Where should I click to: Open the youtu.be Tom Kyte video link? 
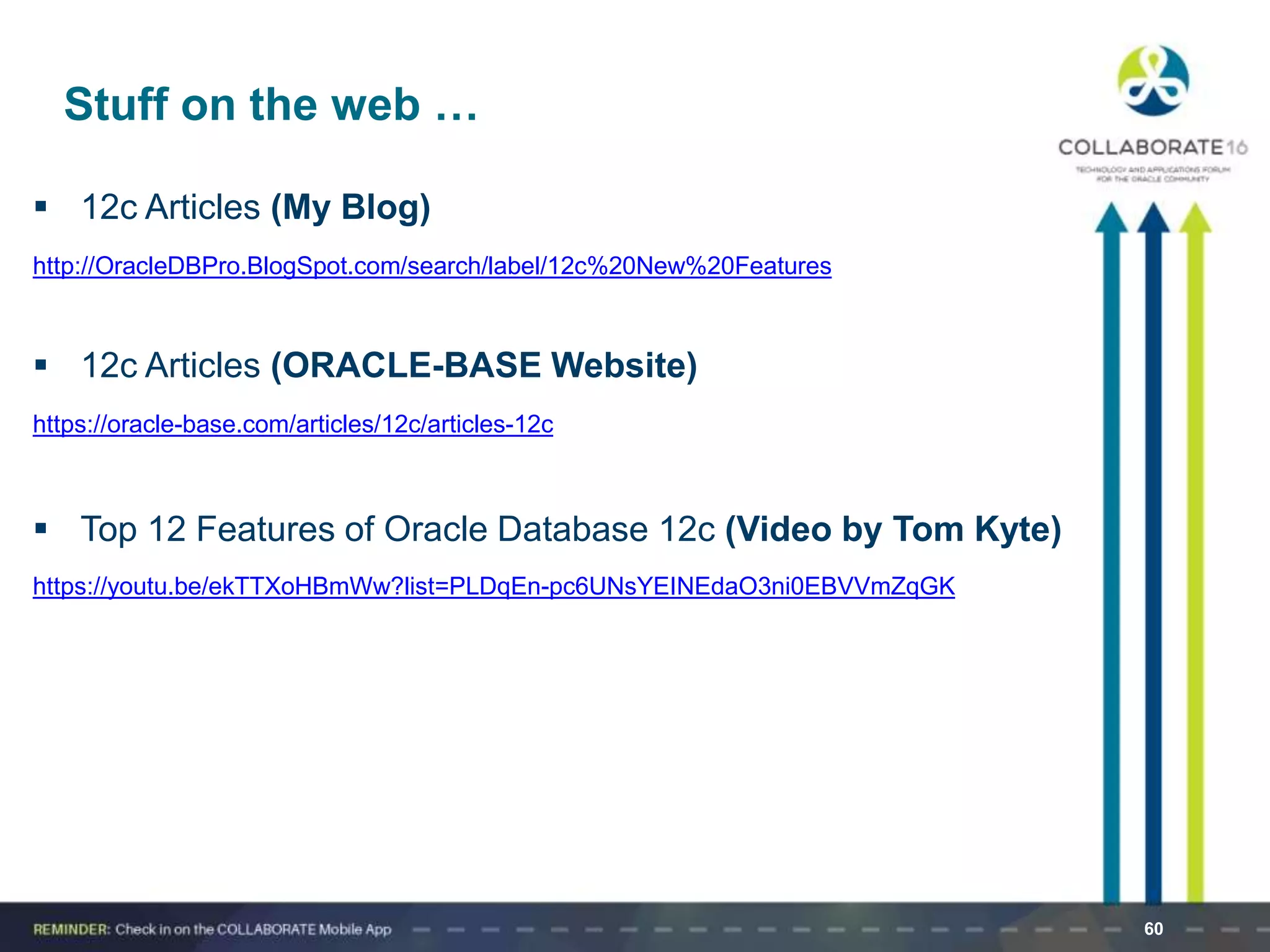494,586
